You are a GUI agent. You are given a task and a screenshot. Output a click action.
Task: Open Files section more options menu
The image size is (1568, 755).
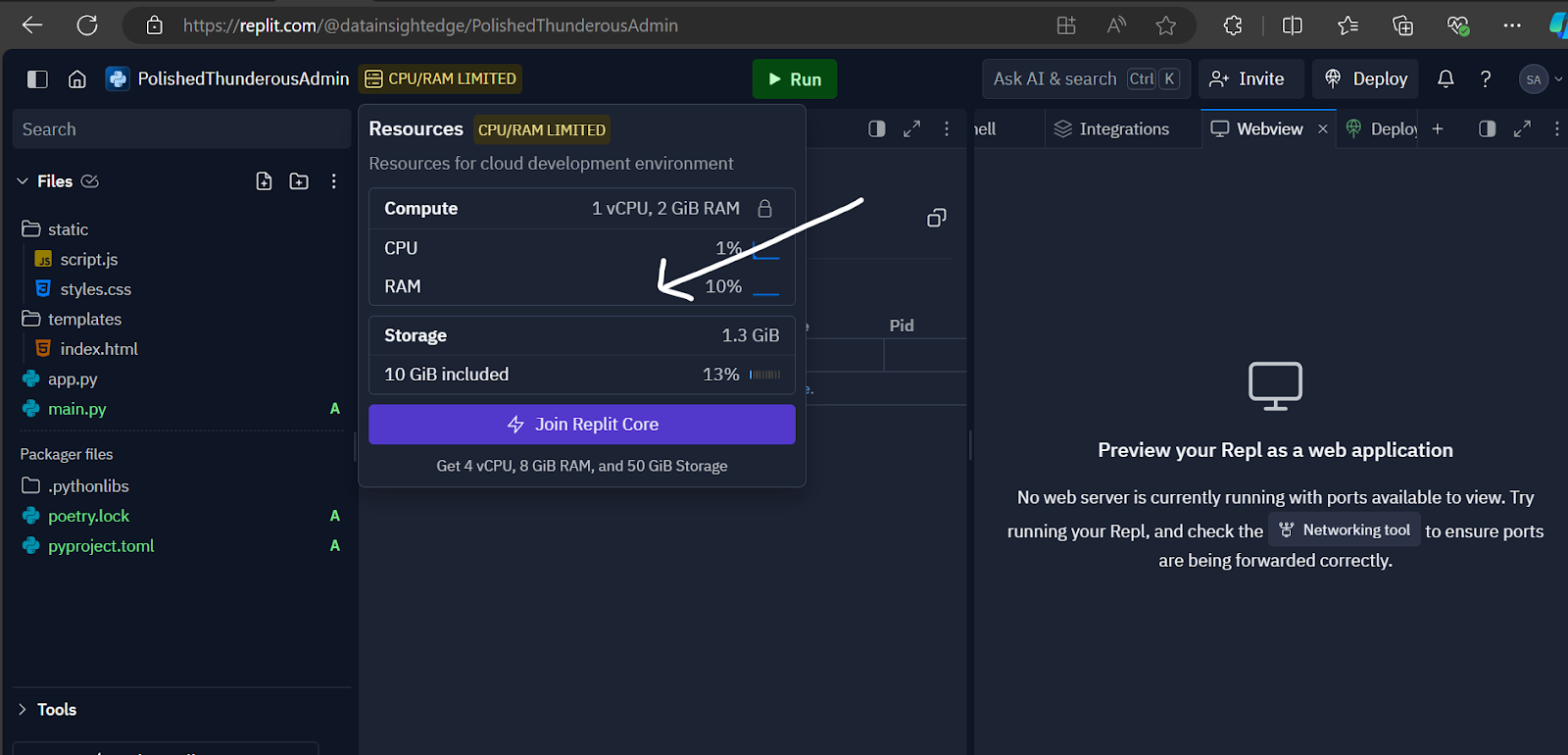click(334, 181)
